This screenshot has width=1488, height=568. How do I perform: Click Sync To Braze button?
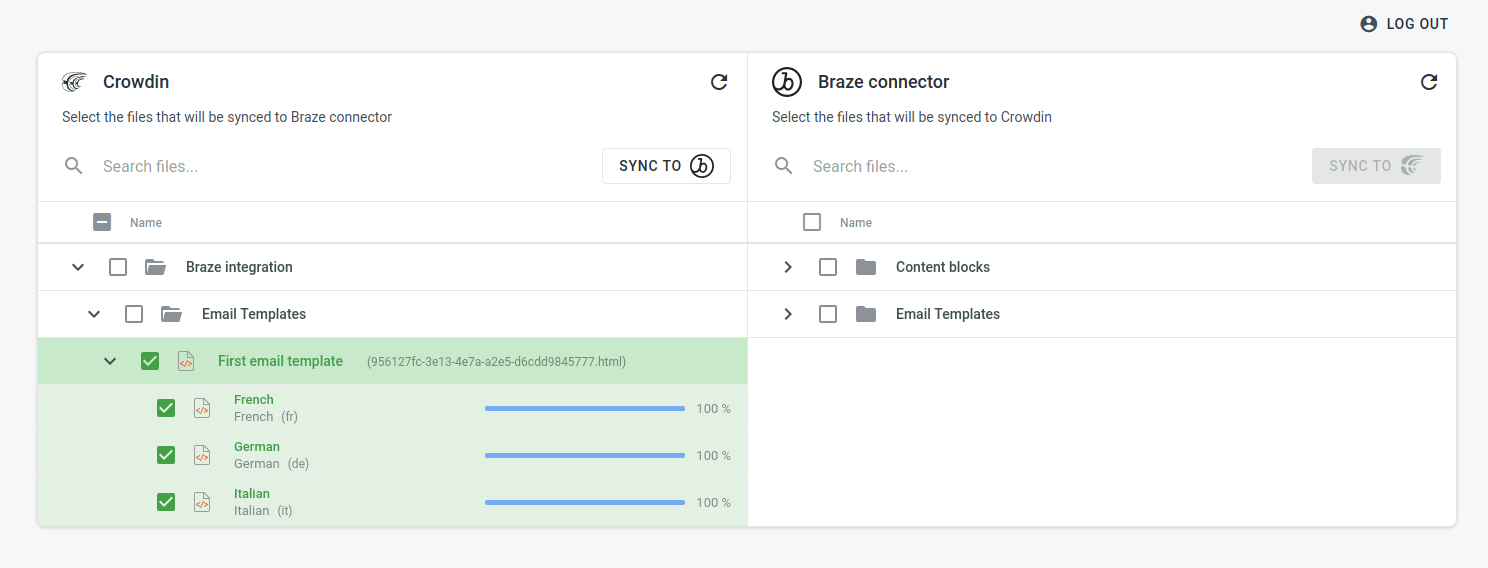(666, 166)
